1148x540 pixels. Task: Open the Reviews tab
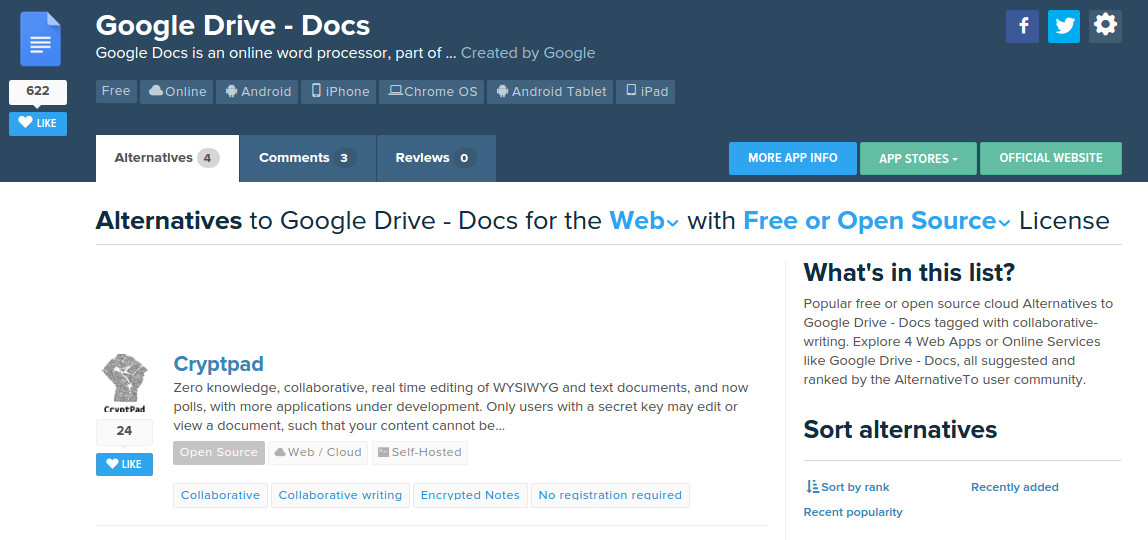tap(435, 158)
